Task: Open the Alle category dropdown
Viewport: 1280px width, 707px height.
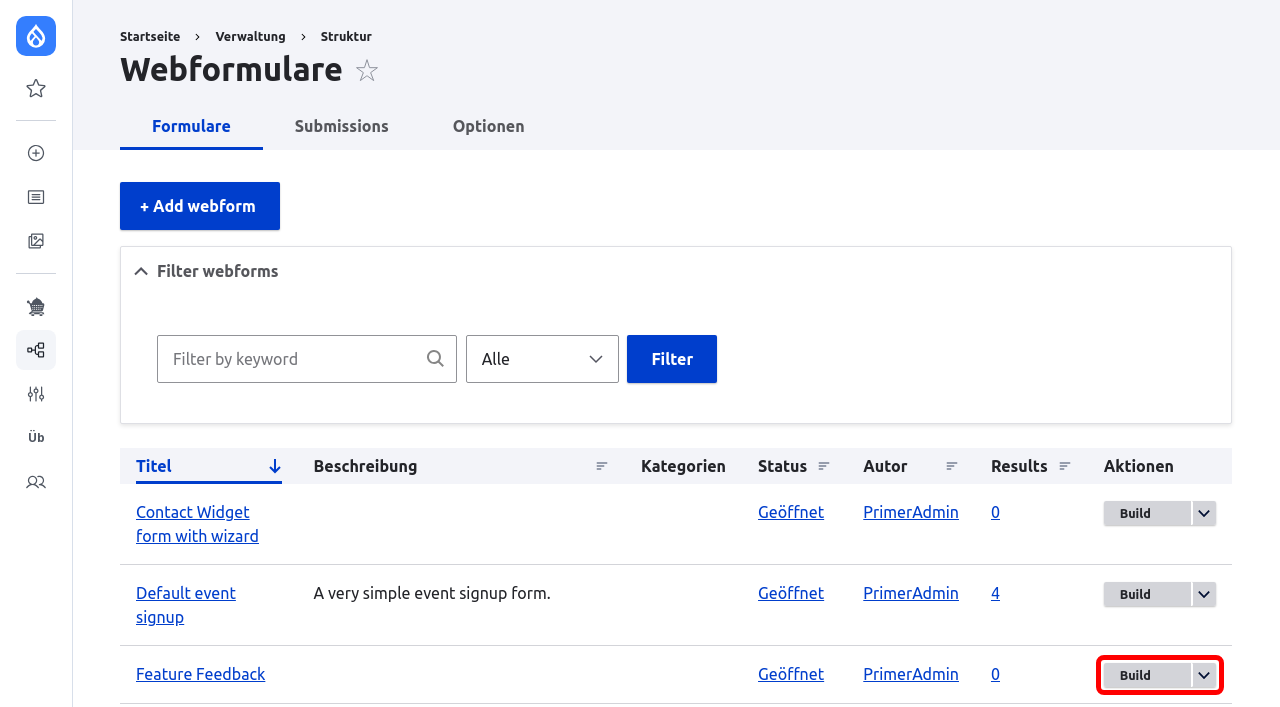Action: (542, 359)
